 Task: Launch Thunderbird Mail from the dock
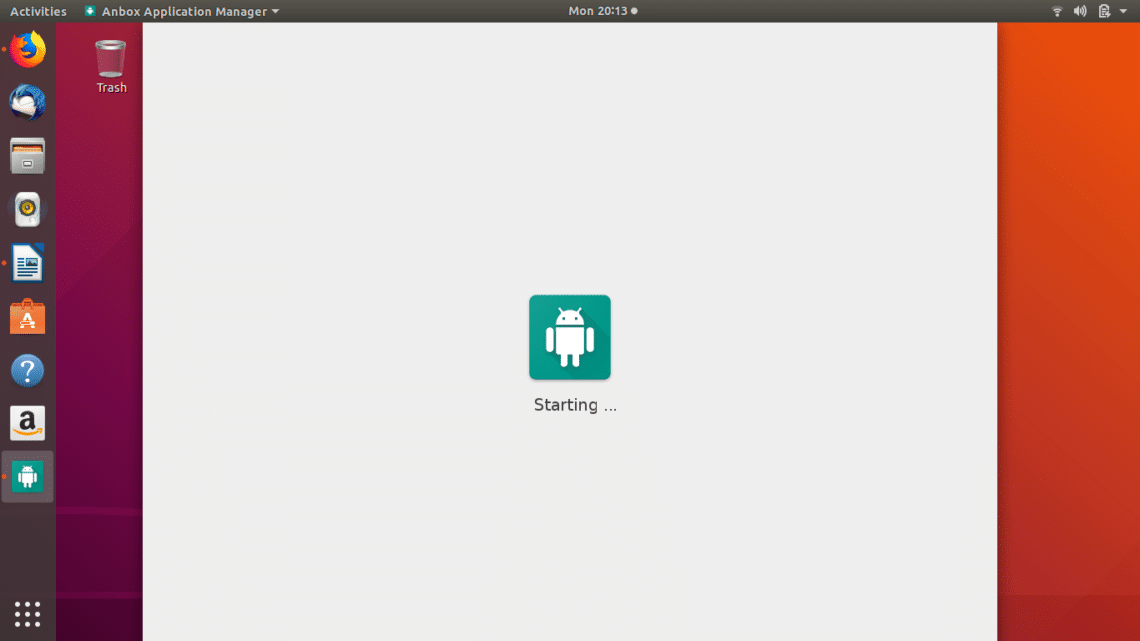pyautogui.click(x=28, y=103)
